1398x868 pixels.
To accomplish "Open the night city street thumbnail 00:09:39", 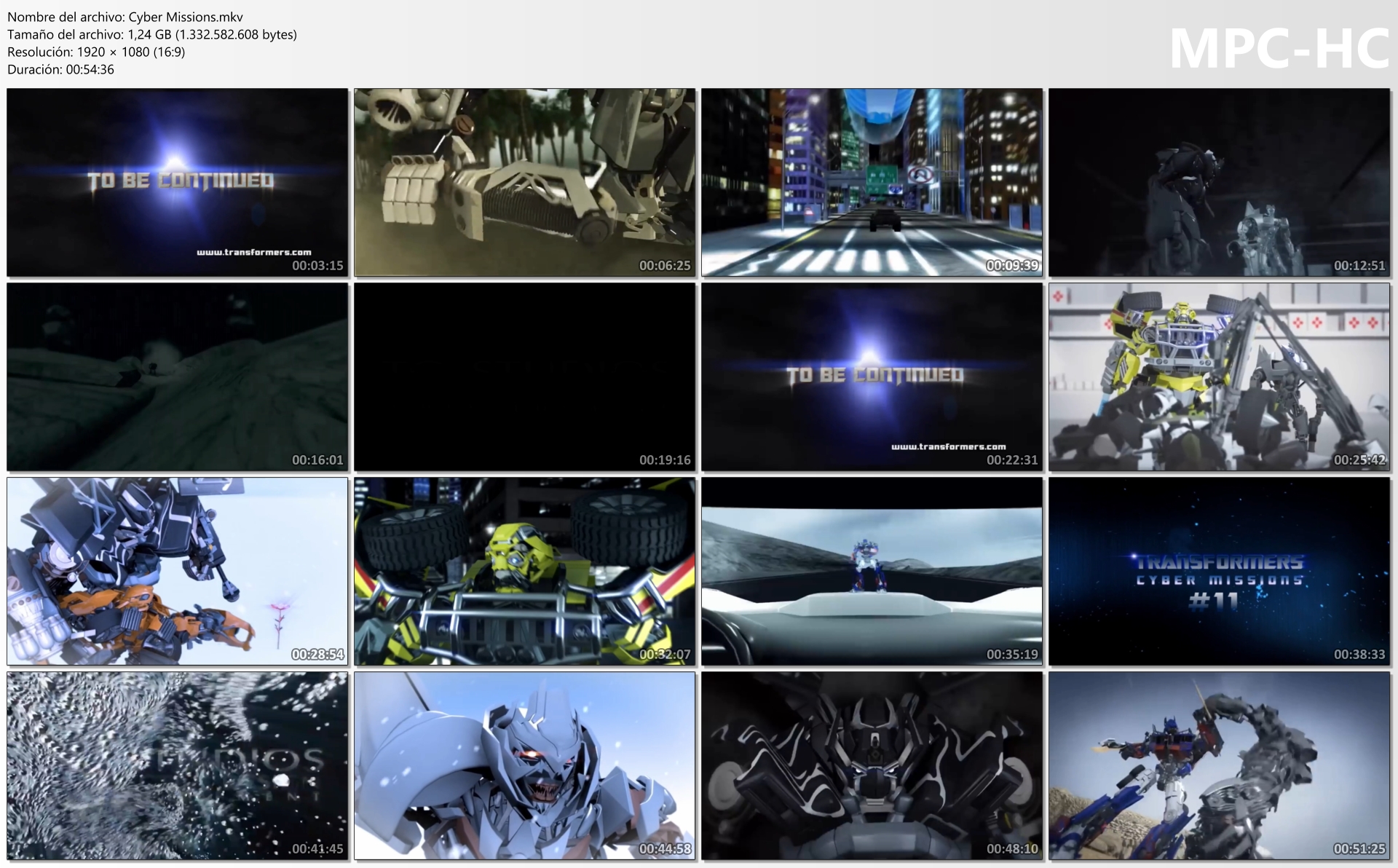I will point(872,182).
